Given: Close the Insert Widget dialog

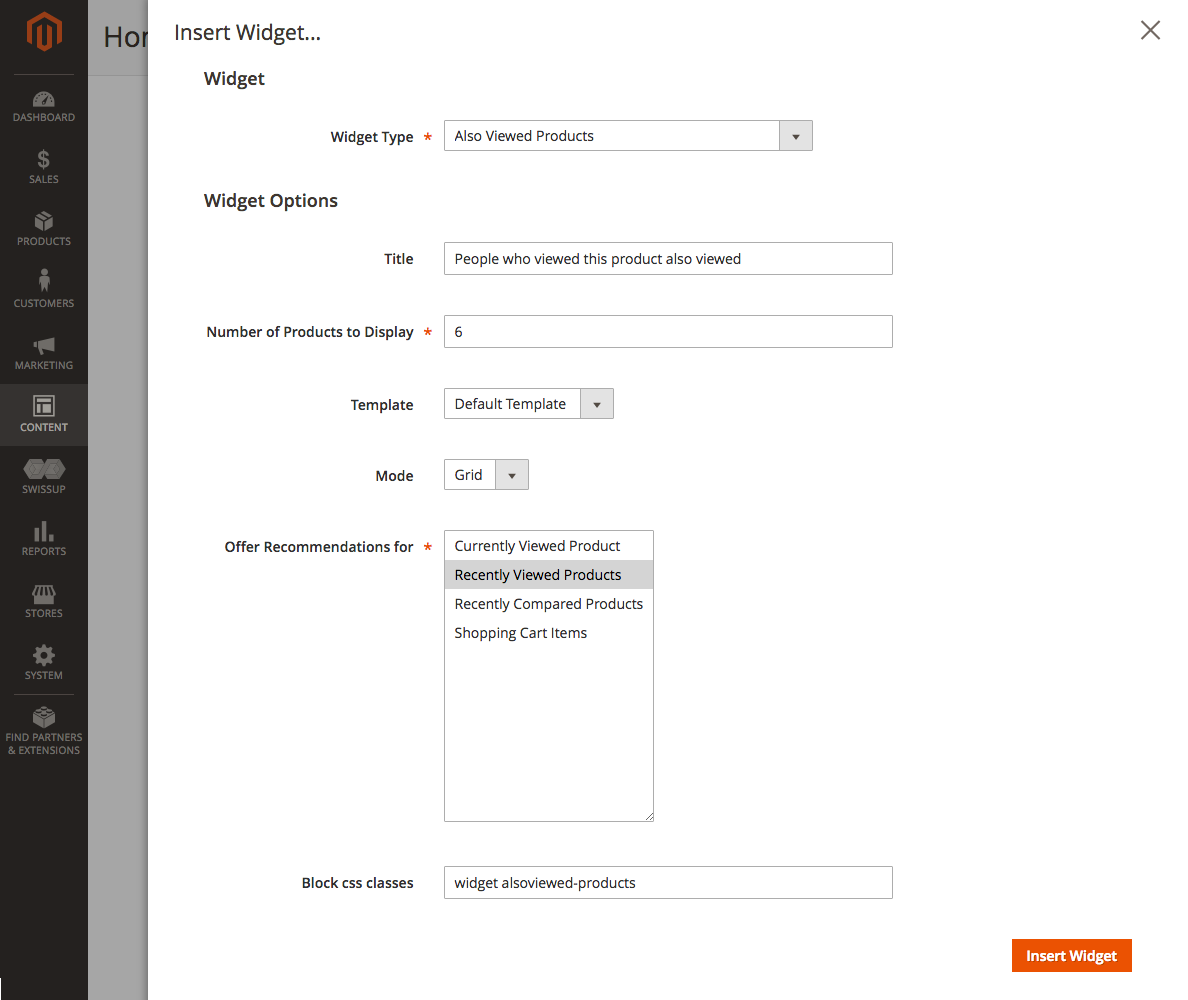Looking at the screenshot, I should tap(1150, 30).
